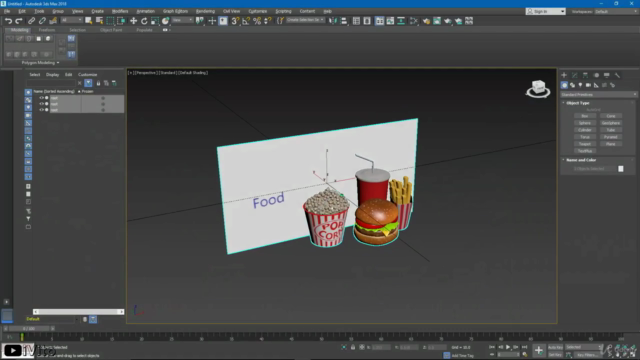Select the Cameras creation category icon
This screenshot has height=360, width=640.
click(x=588, y=85)
